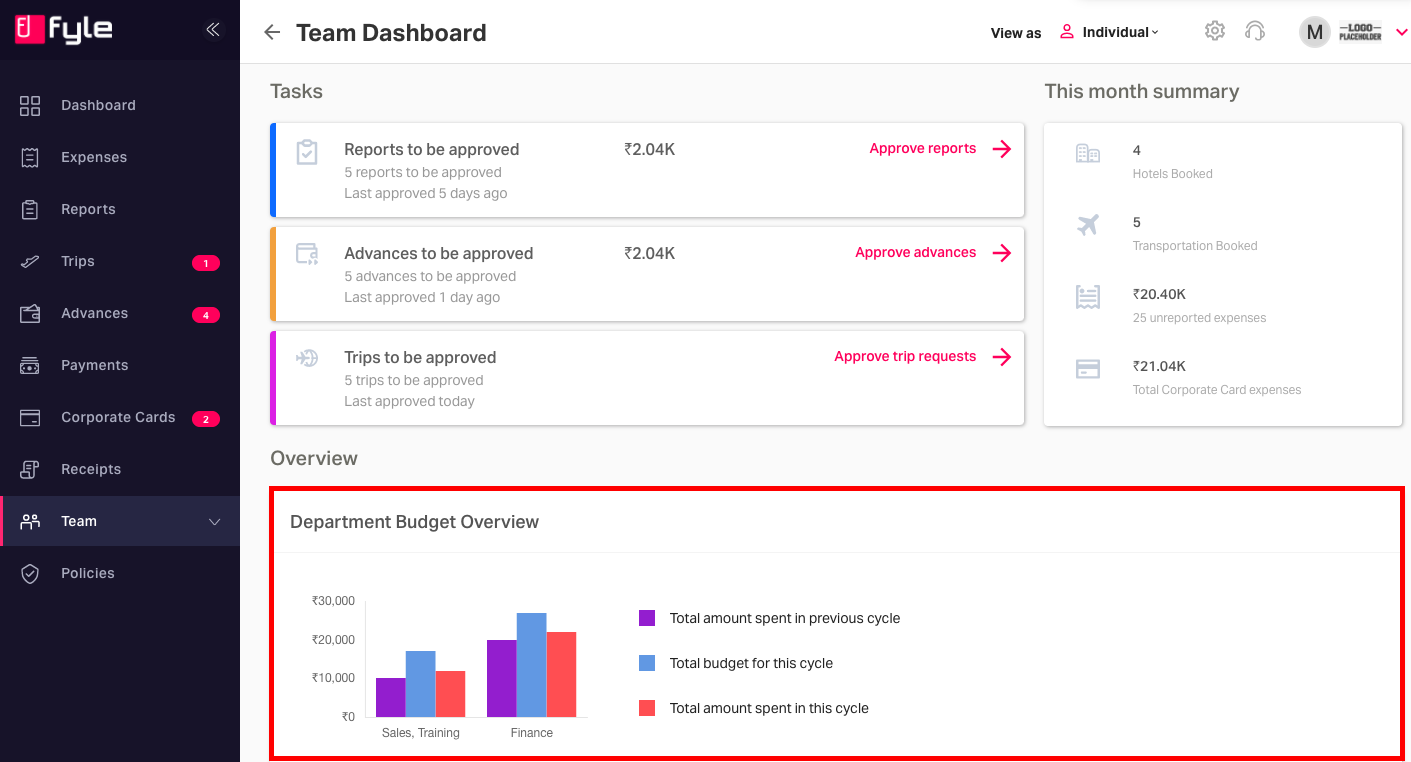This screenshot has width=1411, height=762.
Task: Click the Approve advances link
Action: 915,252
